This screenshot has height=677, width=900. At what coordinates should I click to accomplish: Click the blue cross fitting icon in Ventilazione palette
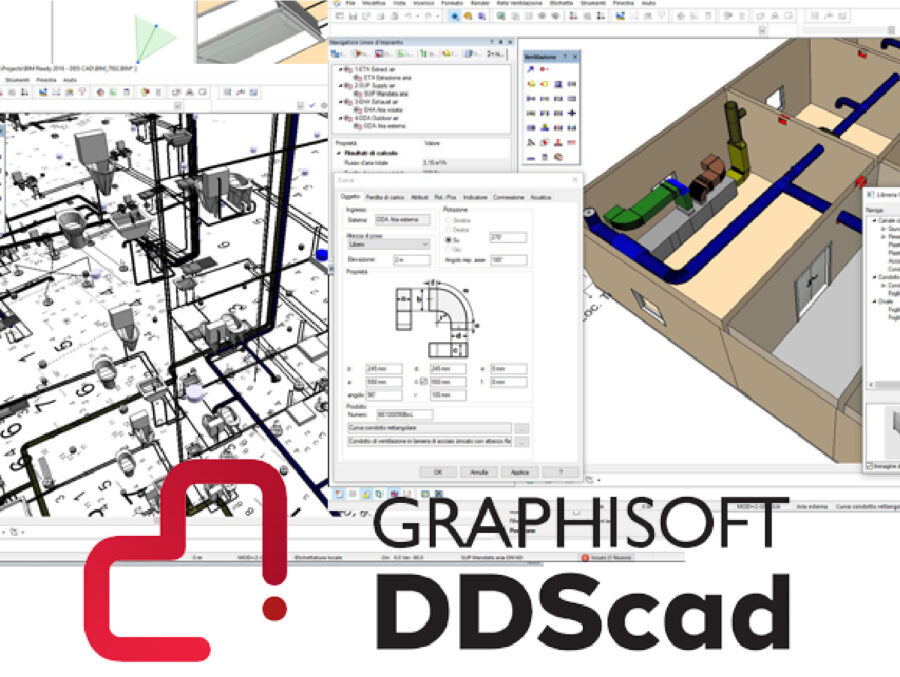[571, 113]
